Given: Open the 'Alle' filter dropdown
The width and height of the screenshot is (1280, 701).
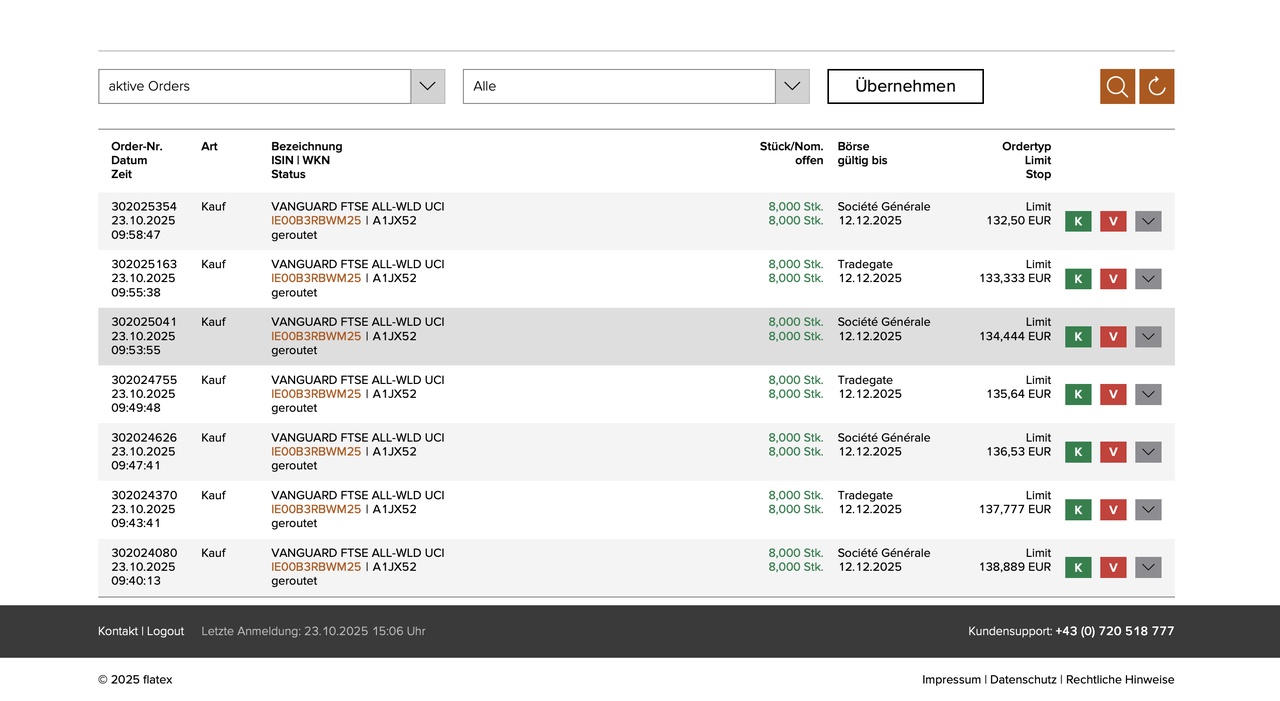Looking at the screenshot, I should (x=635, y=87).
